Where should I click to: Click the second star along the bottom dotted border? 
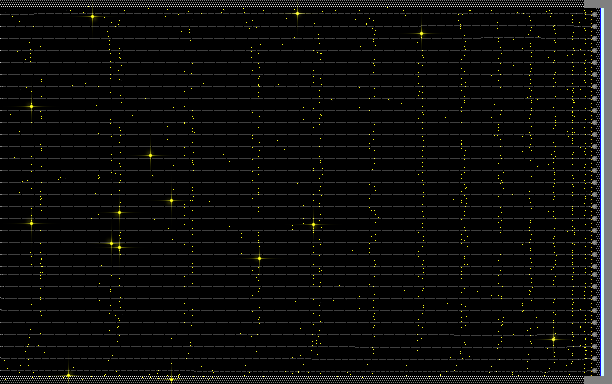click(x=171, y=379)
